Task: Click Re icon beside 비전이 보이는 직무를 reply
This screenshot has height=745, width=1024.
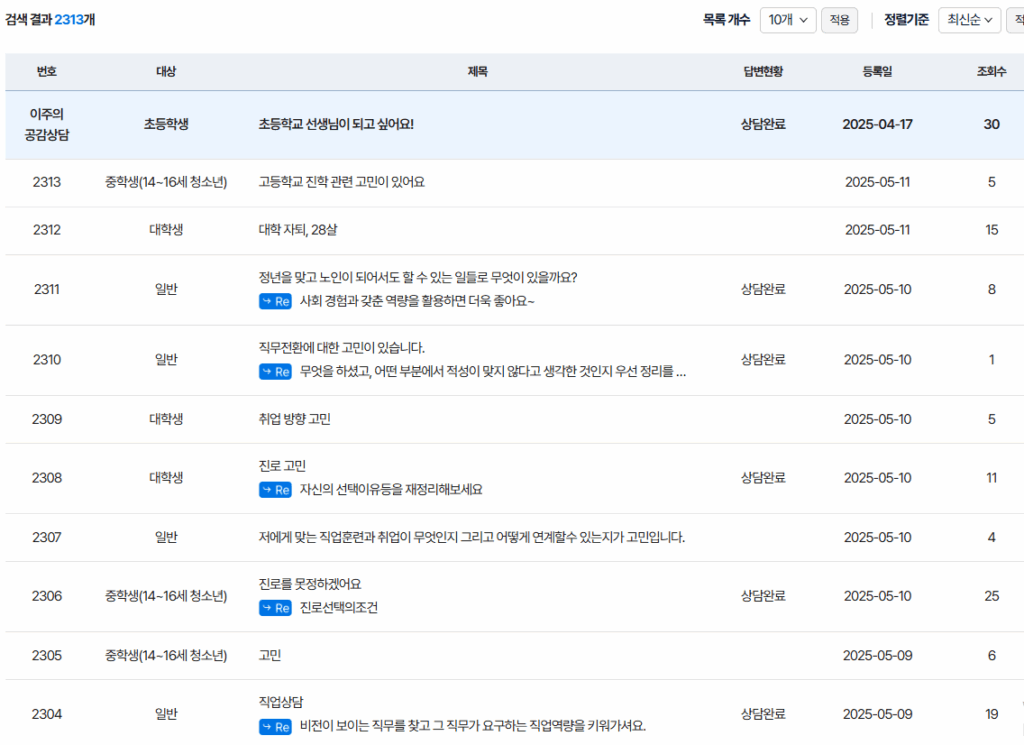Action: click(275, 726)
